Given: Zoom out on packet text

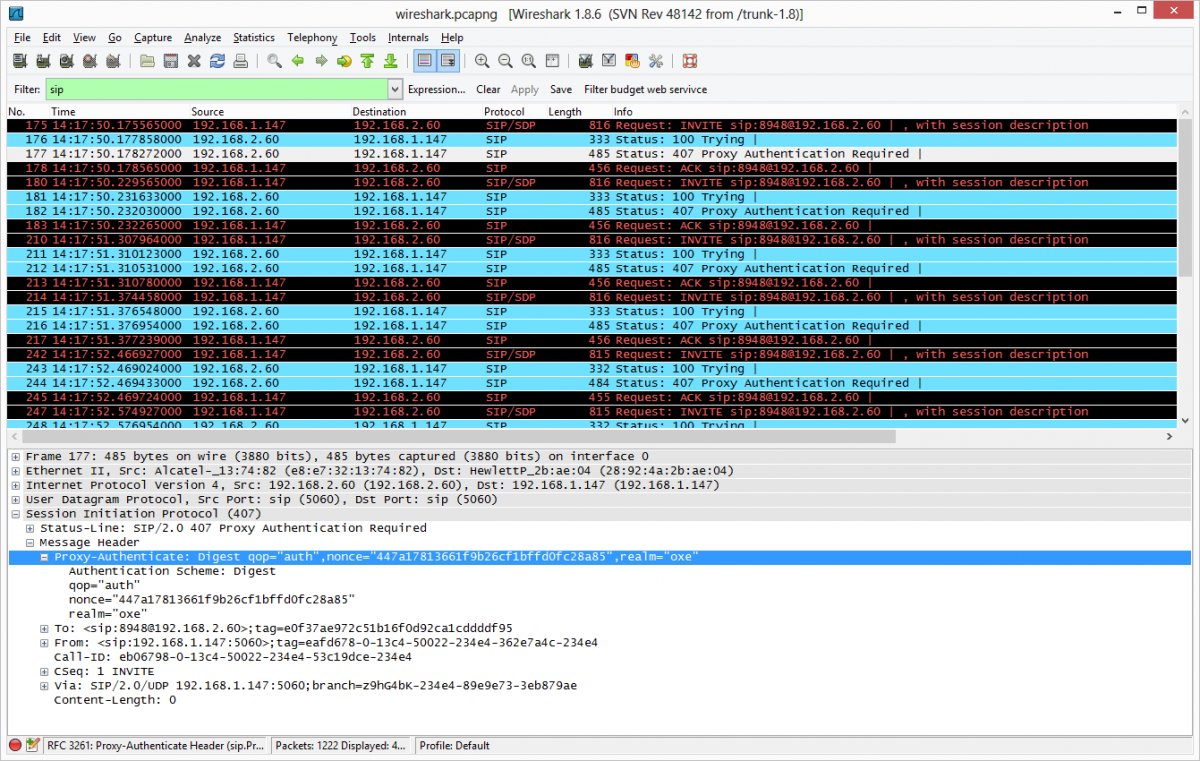Looking at the screenshot, I should [x=505, y=61].
